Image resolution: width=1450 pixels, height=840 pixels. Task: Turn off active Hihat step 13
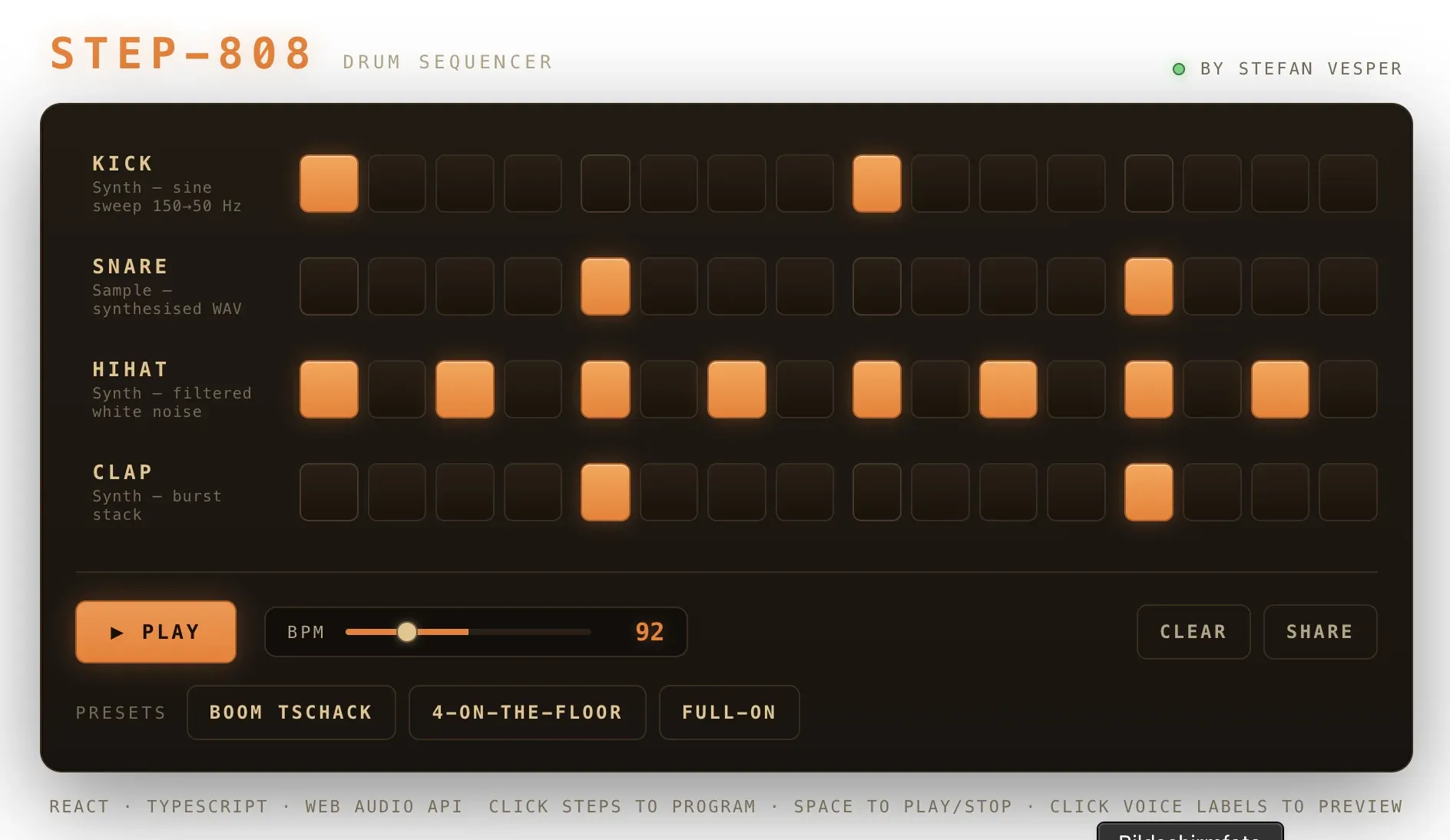1149,389
